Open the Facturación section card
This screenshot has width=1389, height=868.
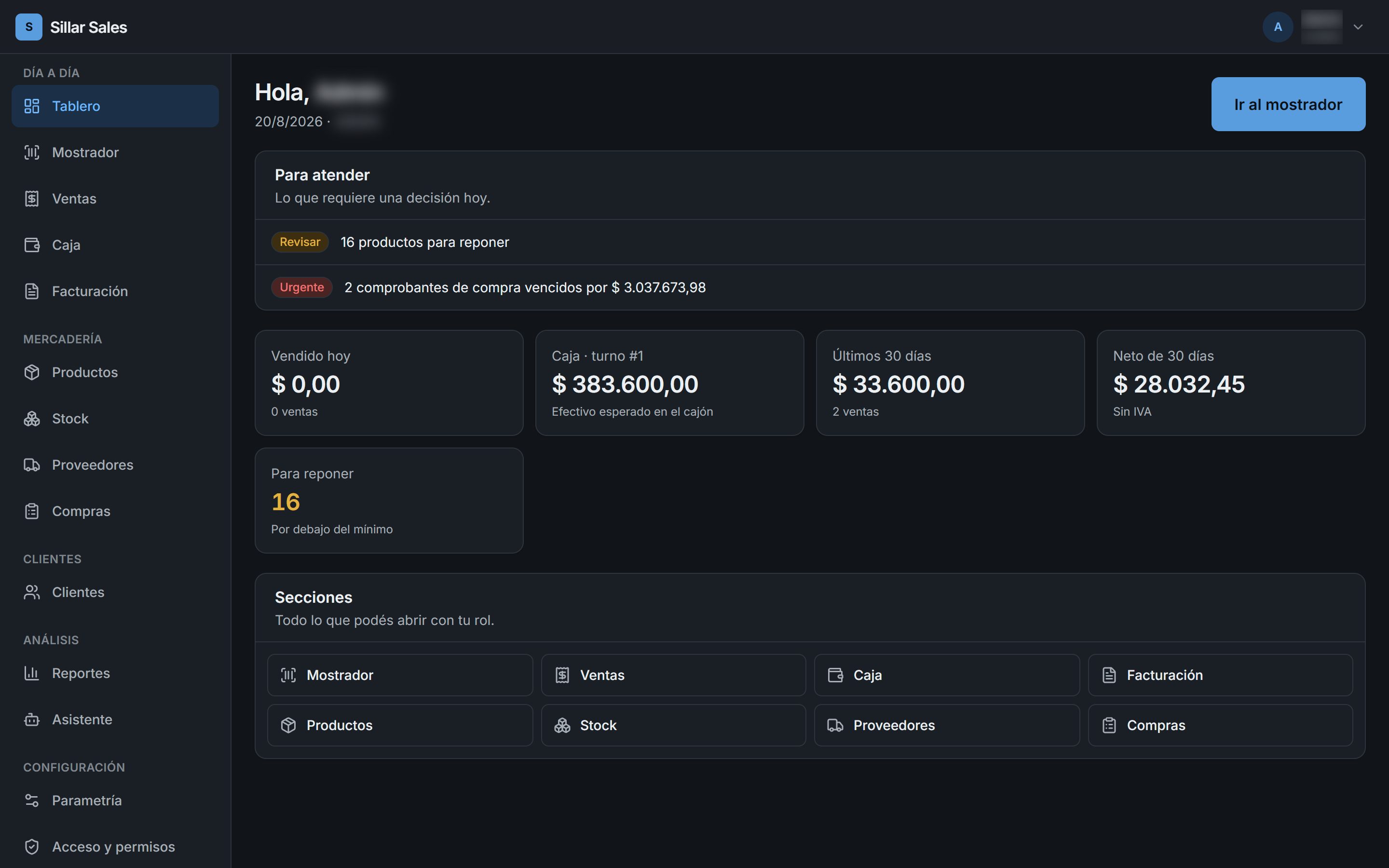[1220, 676]
